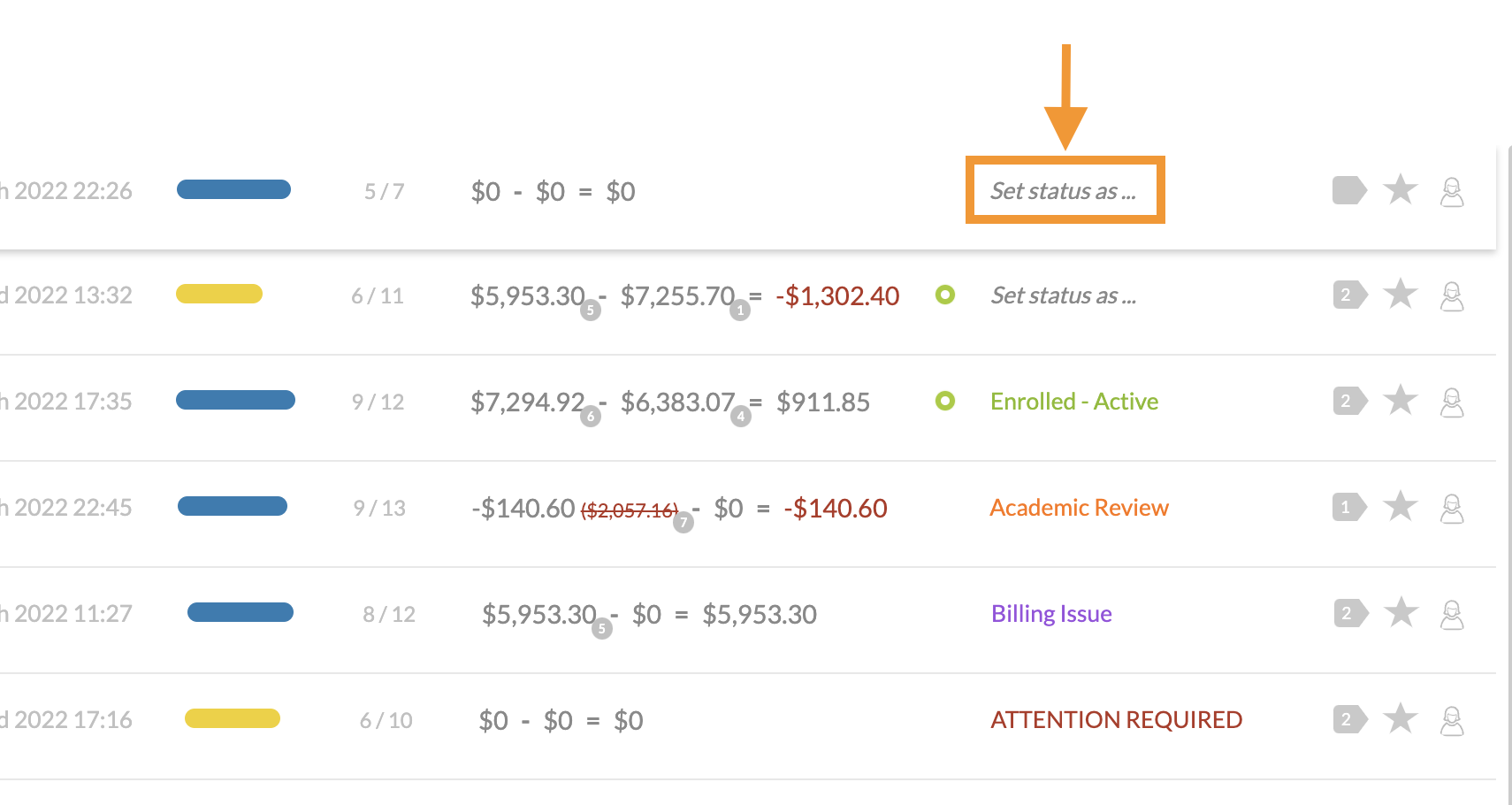Image resolution: width=1512 pixels, height=805 pixels.
Task: Click the user icon in ATTENTION REQUIRED row
Action: pos(1452,721)
